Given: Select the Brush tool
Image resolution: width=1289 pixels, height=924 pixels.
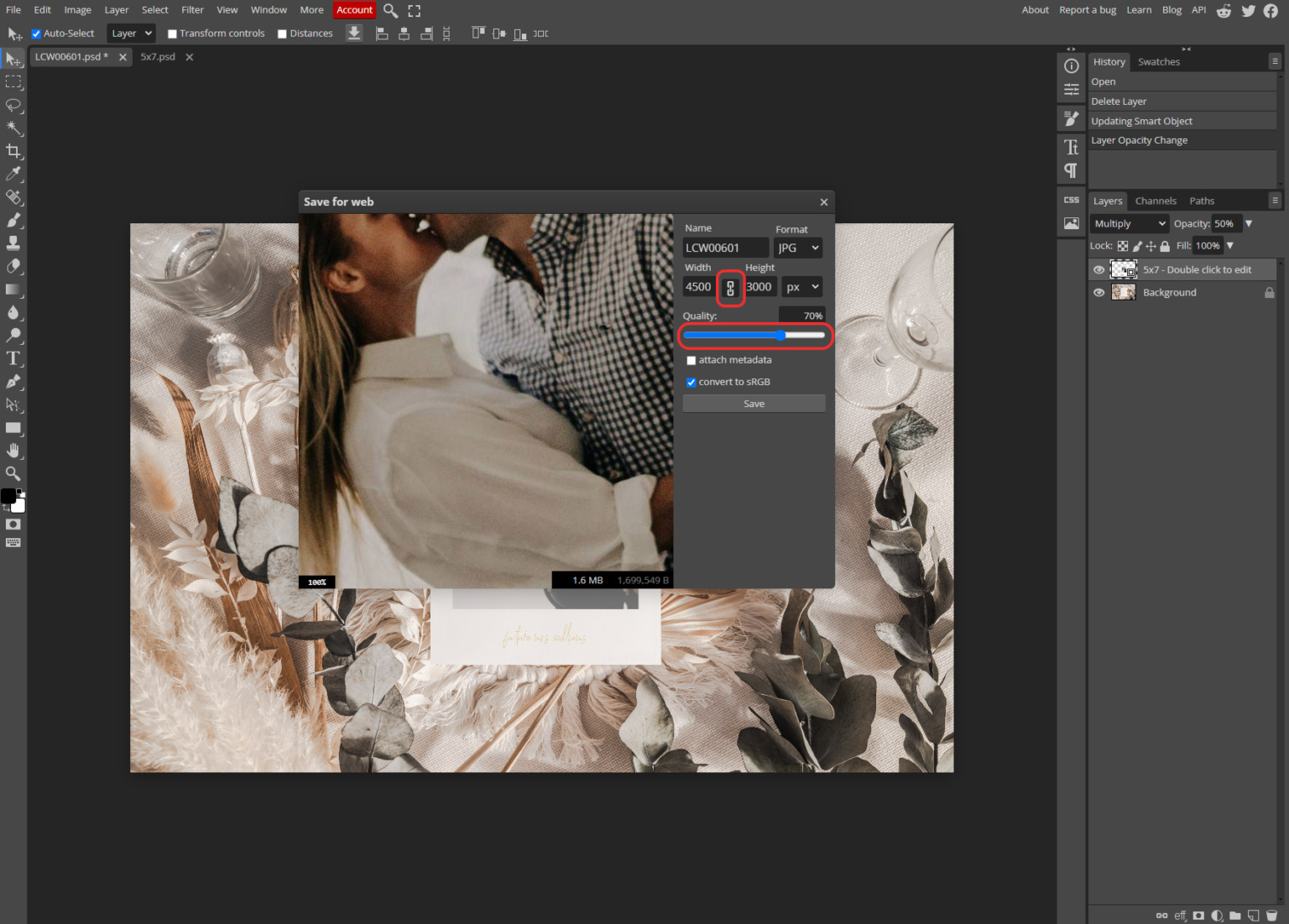Looking at the screenshot, I should click(13, 220).
